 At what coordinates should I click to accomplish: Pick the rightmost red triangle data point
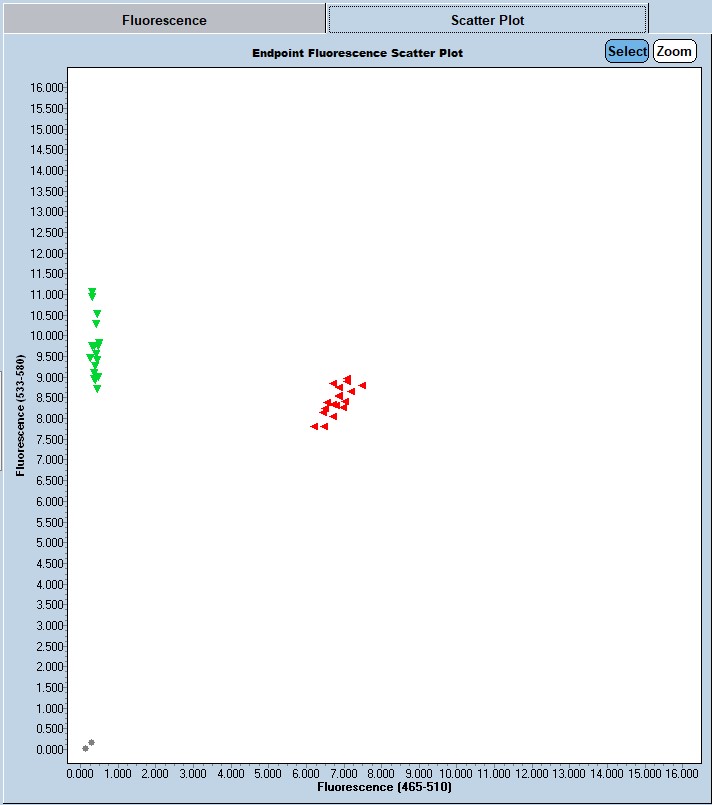point(362,385)
